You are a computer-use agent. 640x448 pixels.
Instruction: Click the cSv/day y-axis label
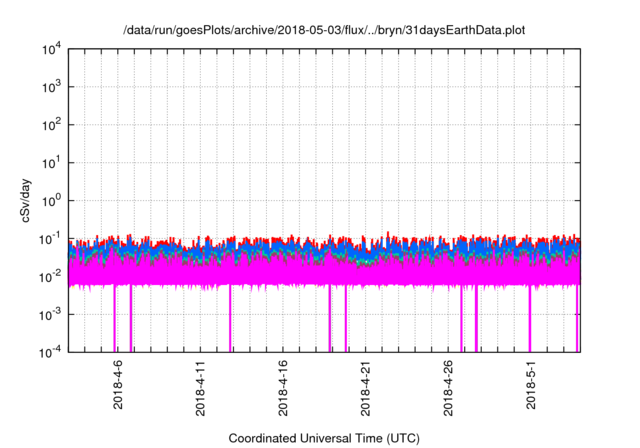coord(25,200)
